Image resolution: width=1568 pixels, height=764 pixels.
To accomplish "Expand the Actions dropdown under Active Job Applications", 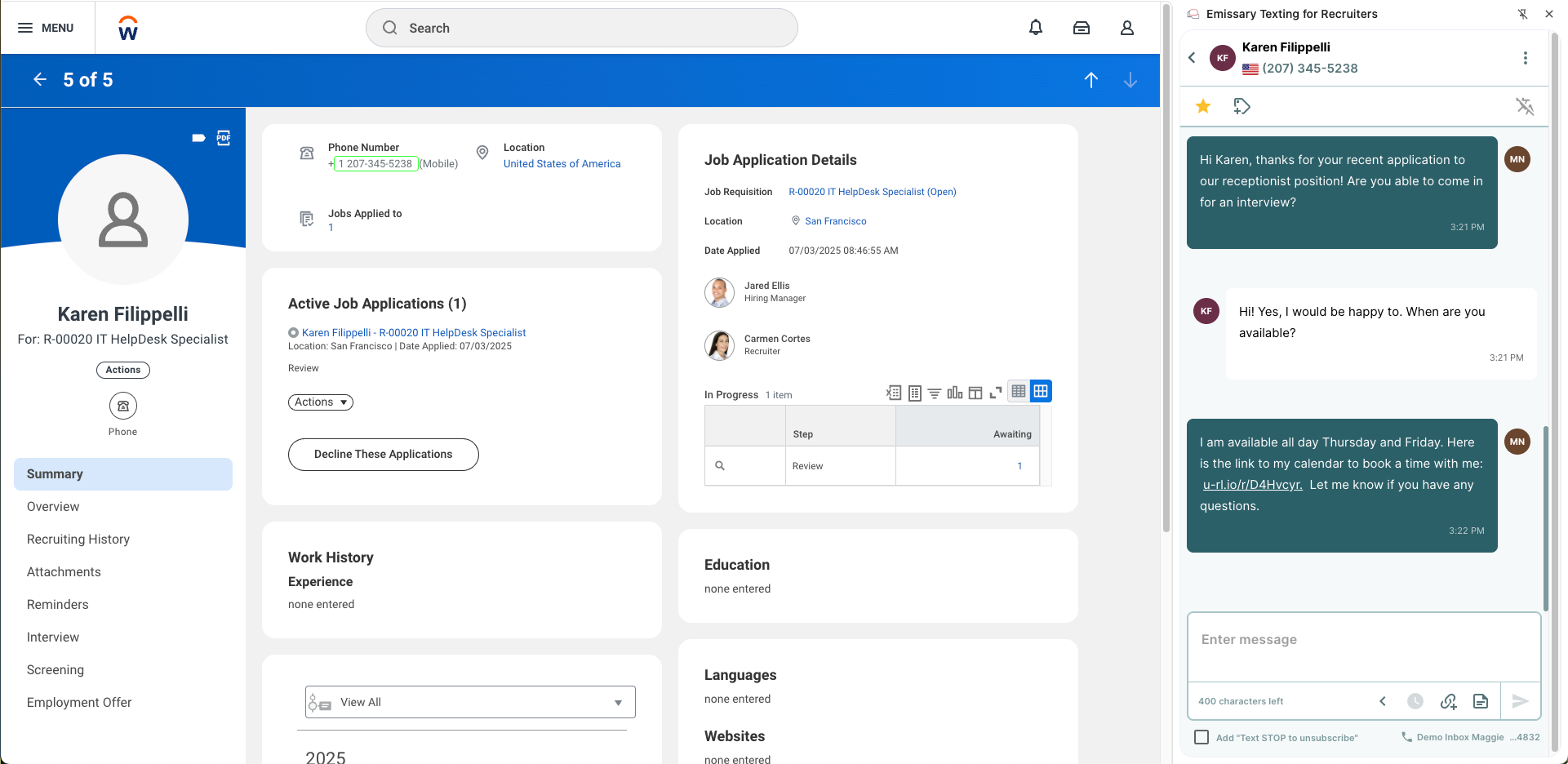I will tap(320, 402).
